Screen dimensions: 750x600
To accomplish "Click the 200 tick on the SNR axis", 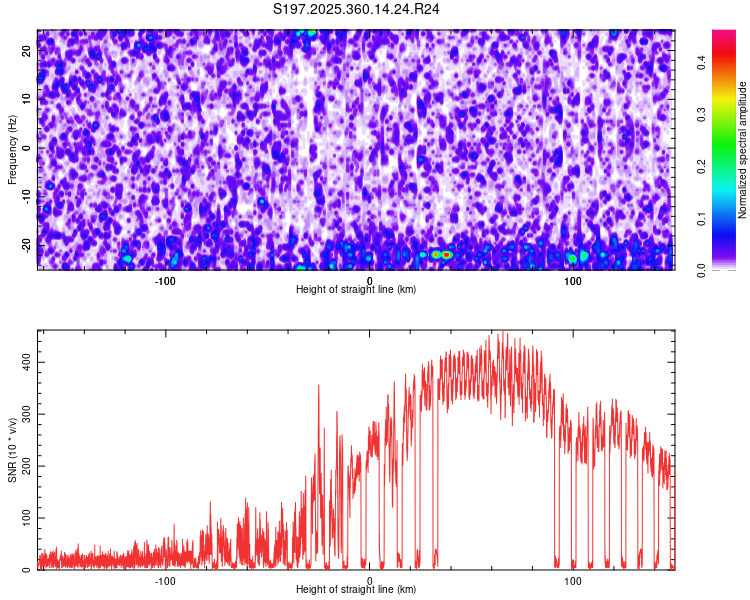I will click(26, 465).
